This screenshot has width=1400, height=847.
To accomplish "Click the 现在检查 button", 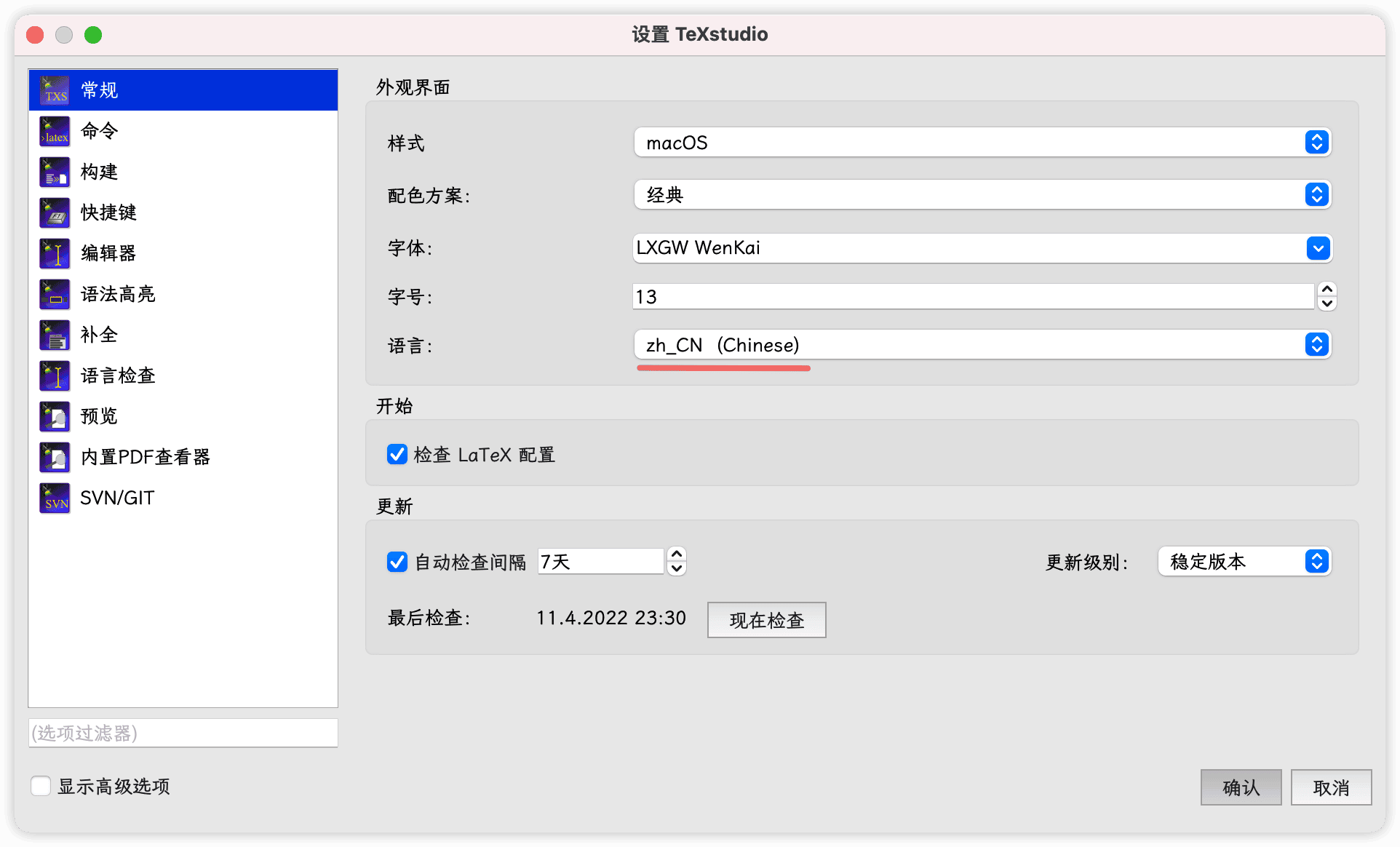I will point(766,619).
